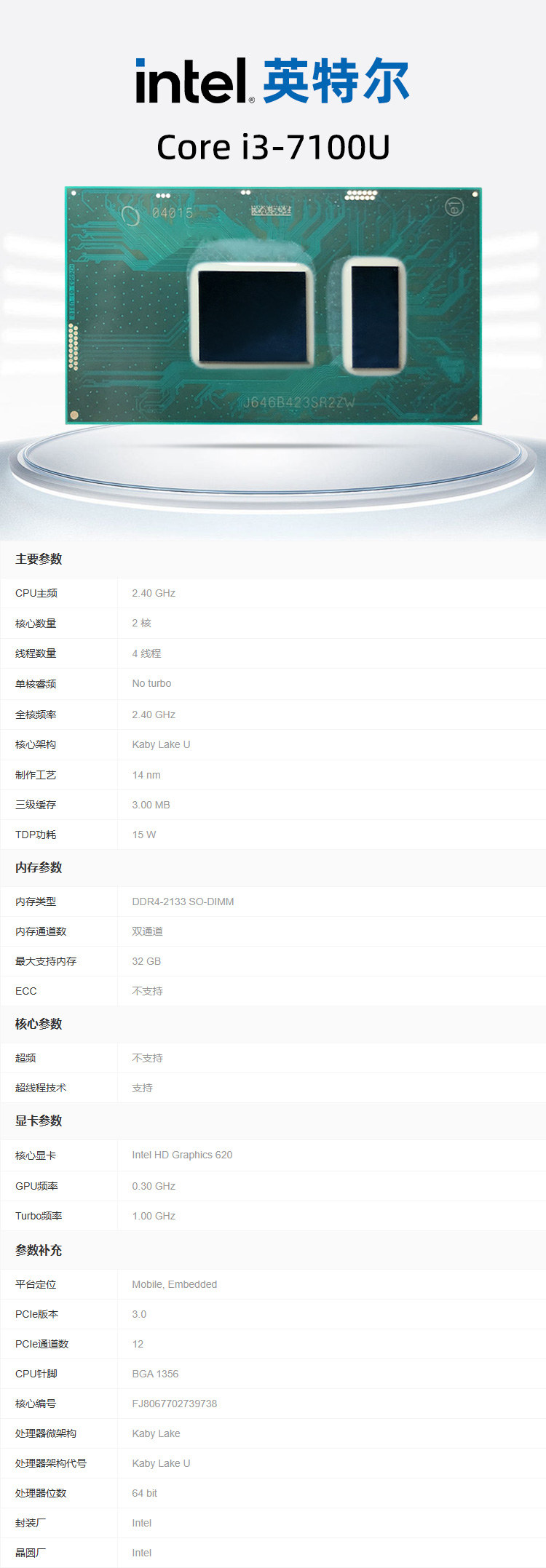Select the 封装厂 Intel value
Image resolution: width=546 pixels, height=1568 pixels.
click(142, 1523)
